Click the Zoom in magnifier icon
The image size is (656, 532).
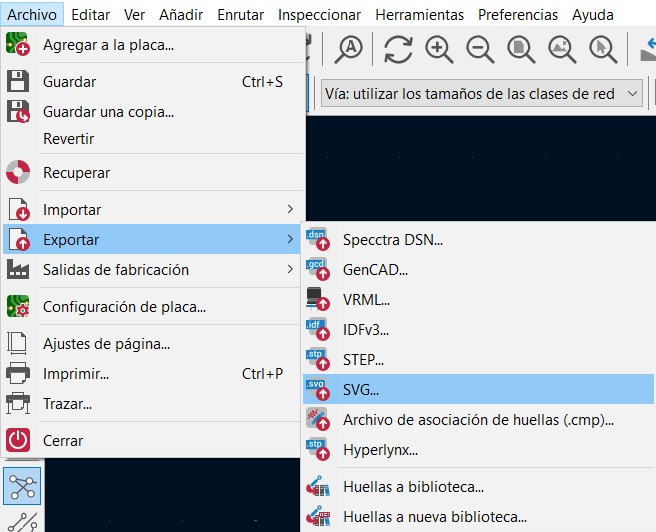point(439,50)
